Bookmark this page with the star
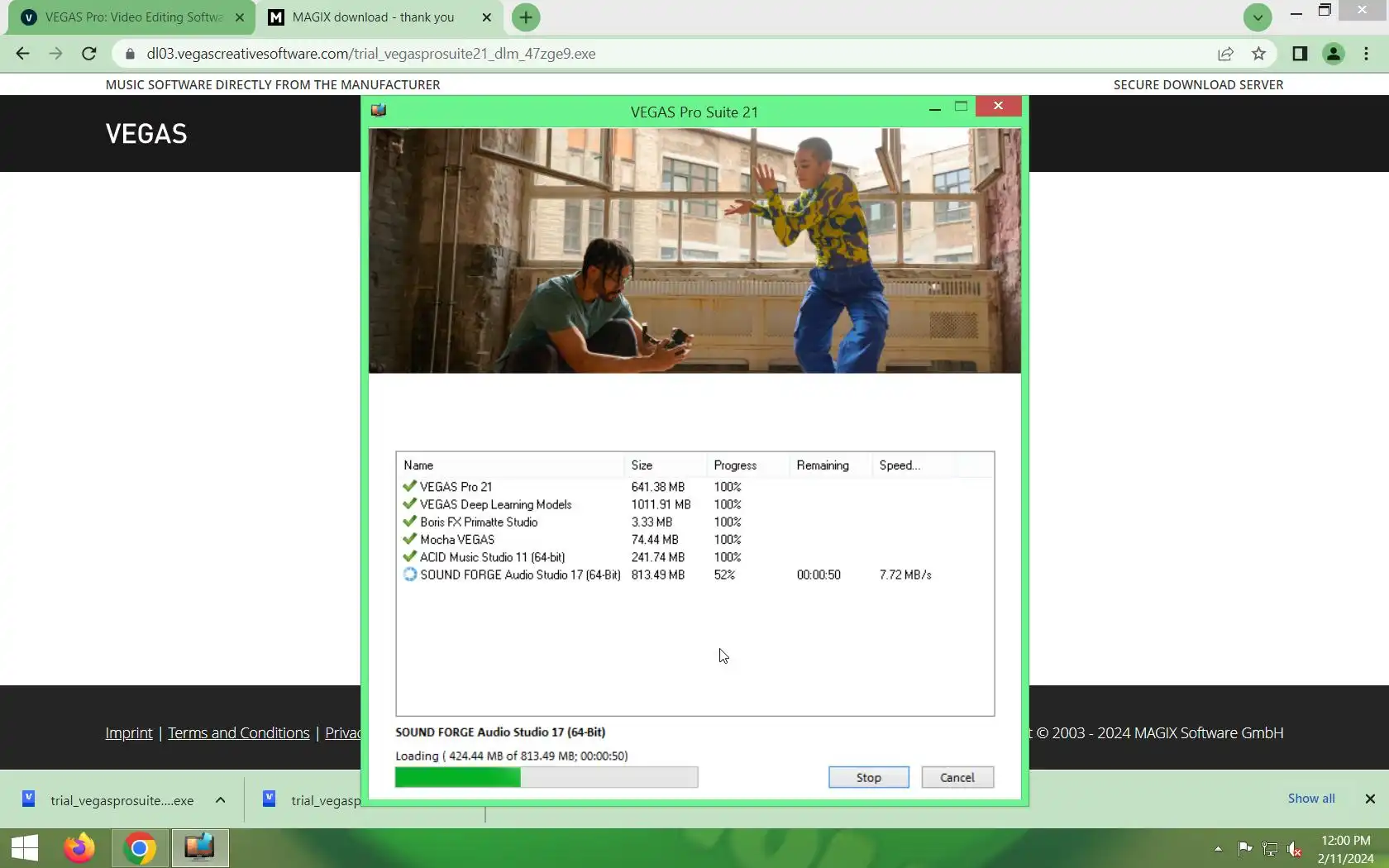This screenshot has height=868, width=1389. pyautogui.click(x=1258, y=54)
